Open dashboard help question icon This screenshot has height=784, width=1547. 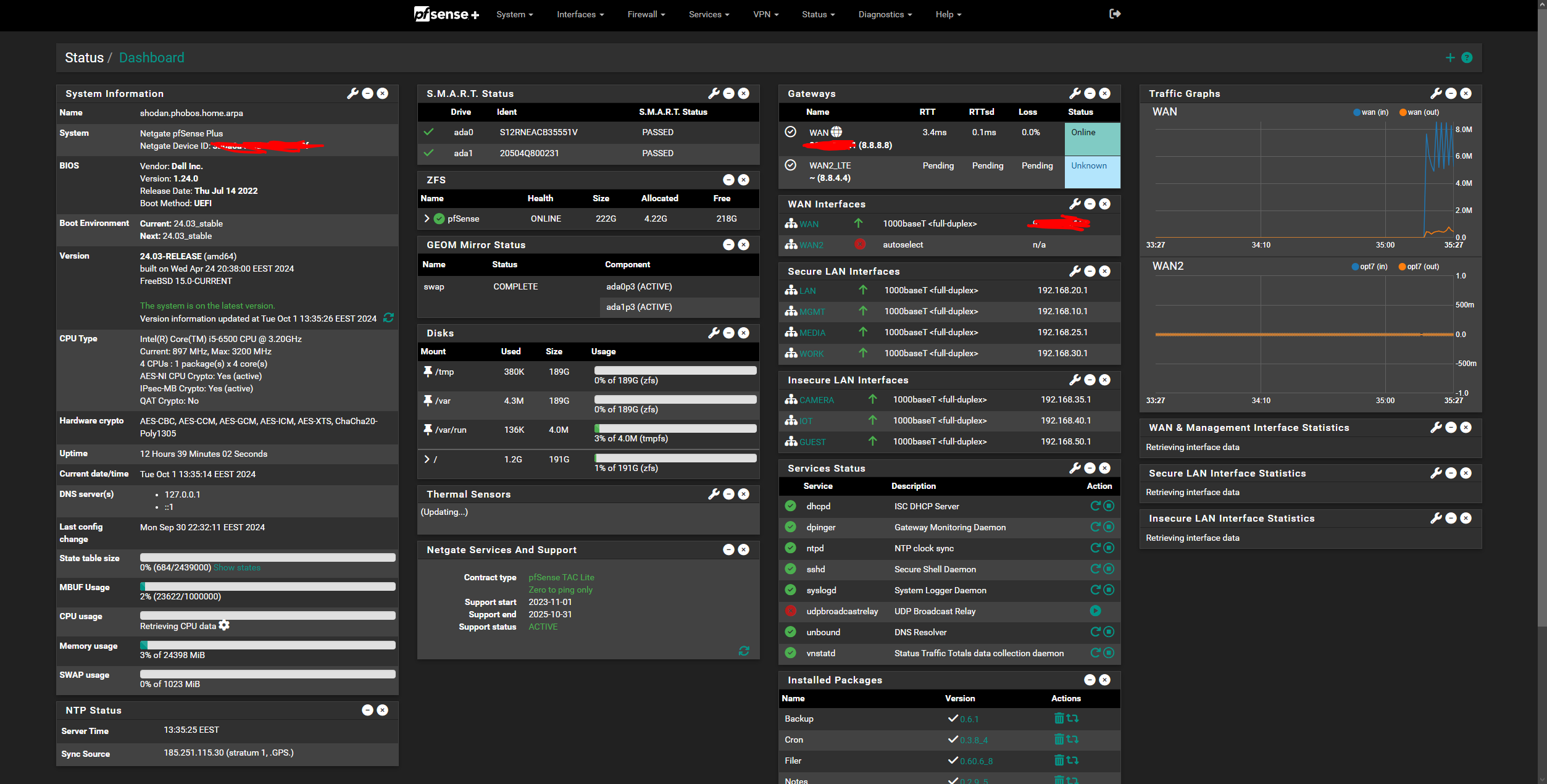coord(1467,57)
